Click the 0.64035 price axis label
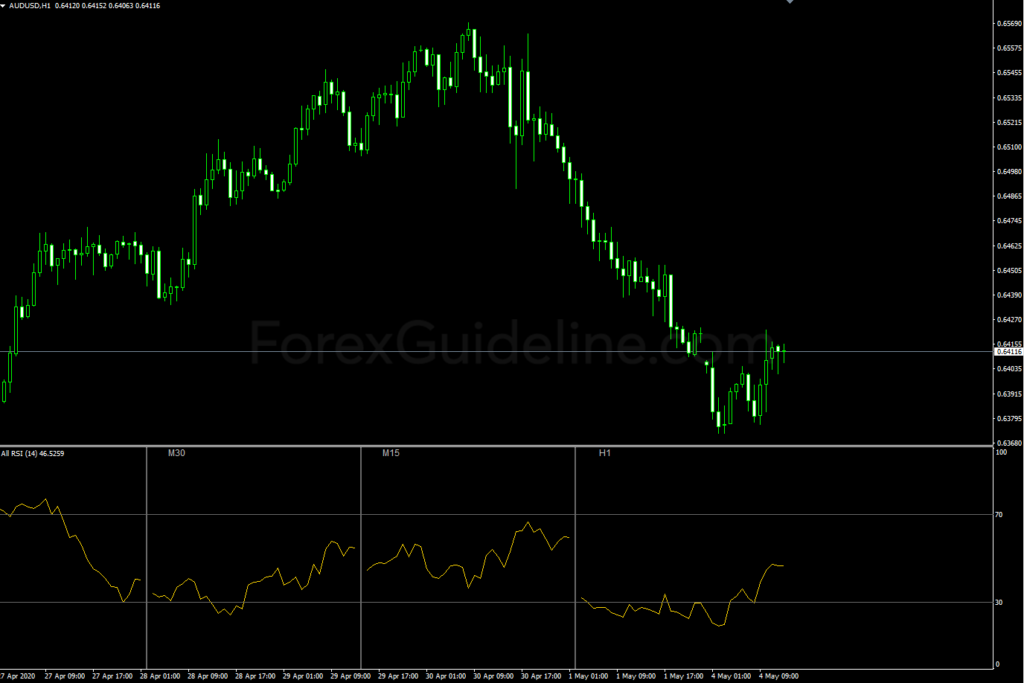 tap(1009, 369)
